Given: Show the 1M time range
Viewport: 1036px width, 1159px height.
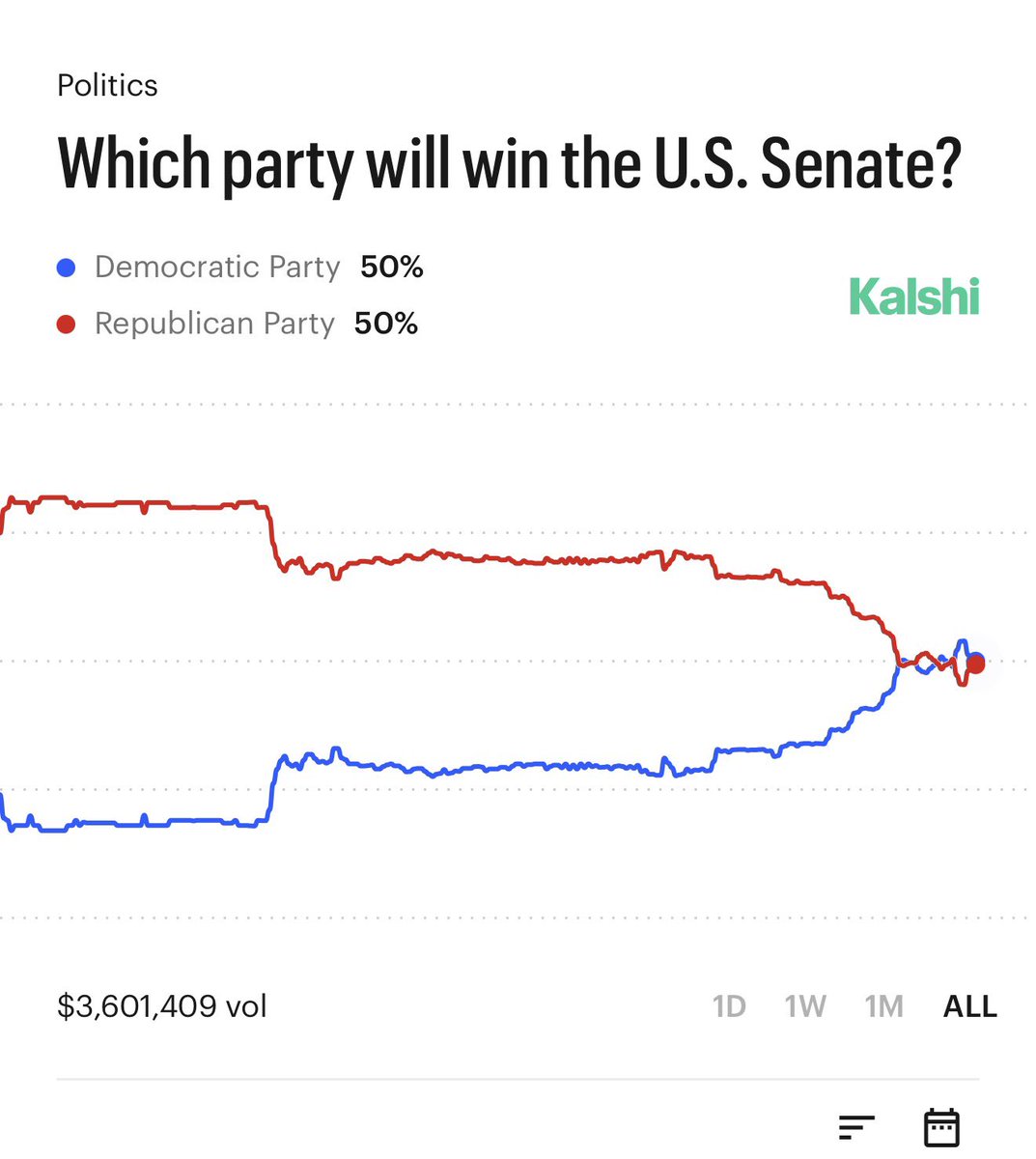Looking at the screenshot, I should coord(883,1006).
